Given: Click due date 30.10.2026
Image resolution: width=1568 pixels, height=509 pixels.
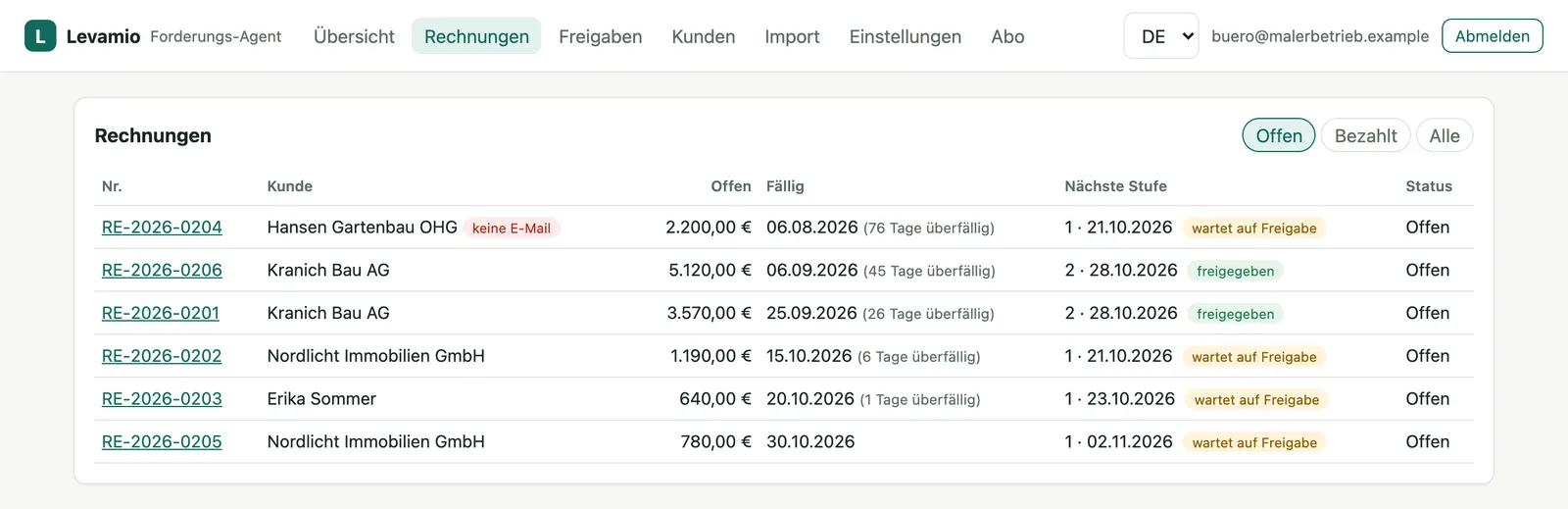Looking at the screenshot, I should tap(810, 442).
